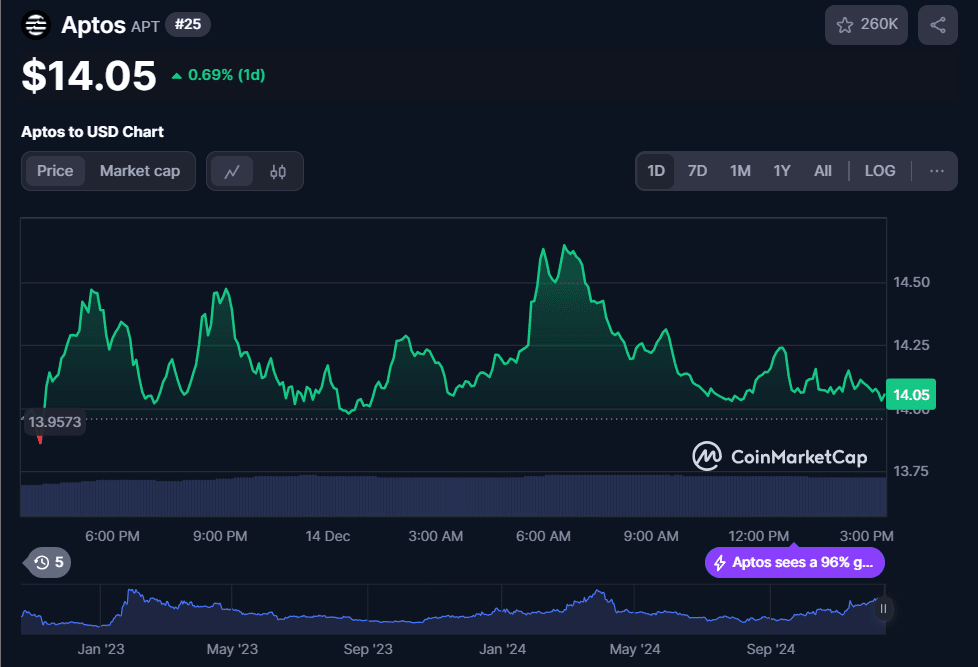Add Aptos to watchlist via star button
Screen dimensions: 978x667
click(x=866, y=25)
